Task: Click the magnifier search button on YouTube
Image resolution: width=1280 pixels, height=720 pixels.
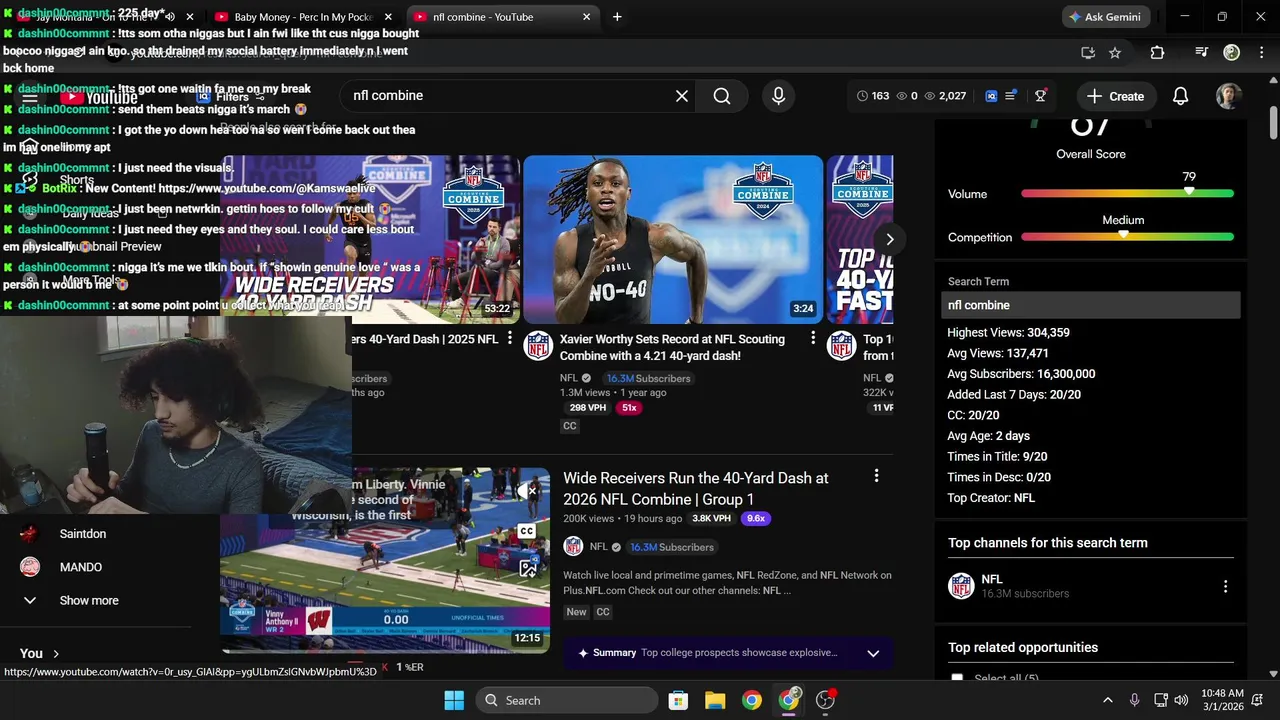Action: pos(722,96)
